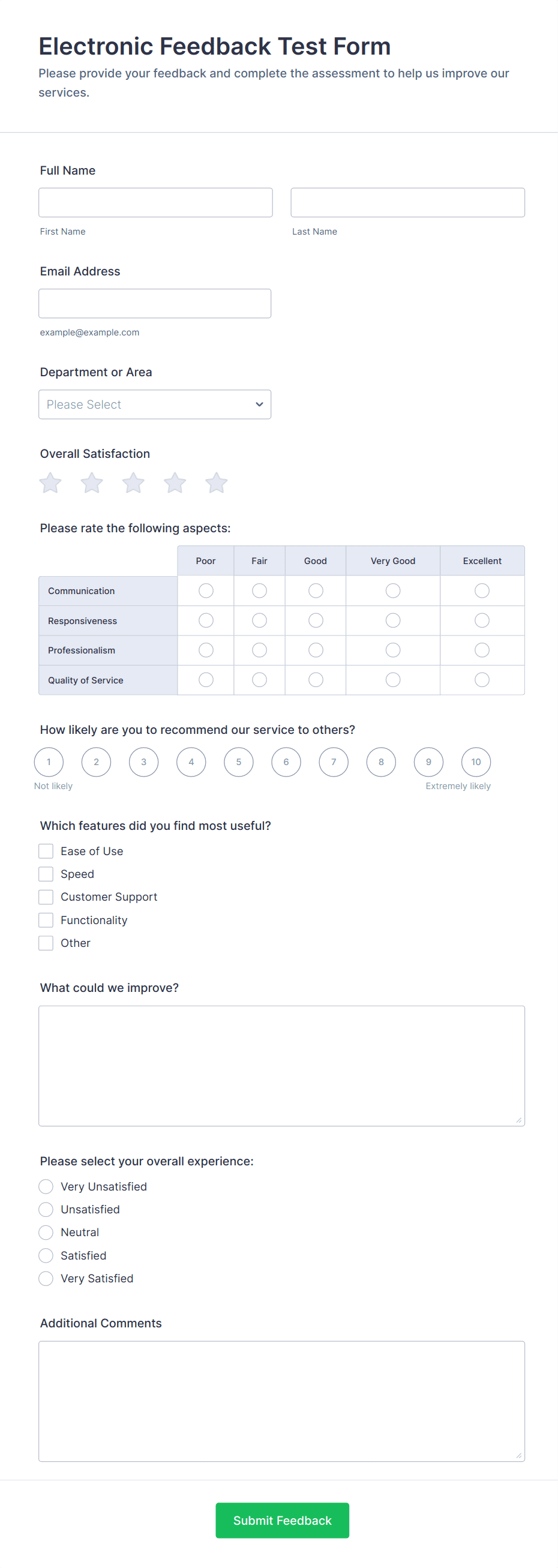Rate overall satisfaction with first star
This screenshot has width=558, height=1568.
tap(50, 483)
